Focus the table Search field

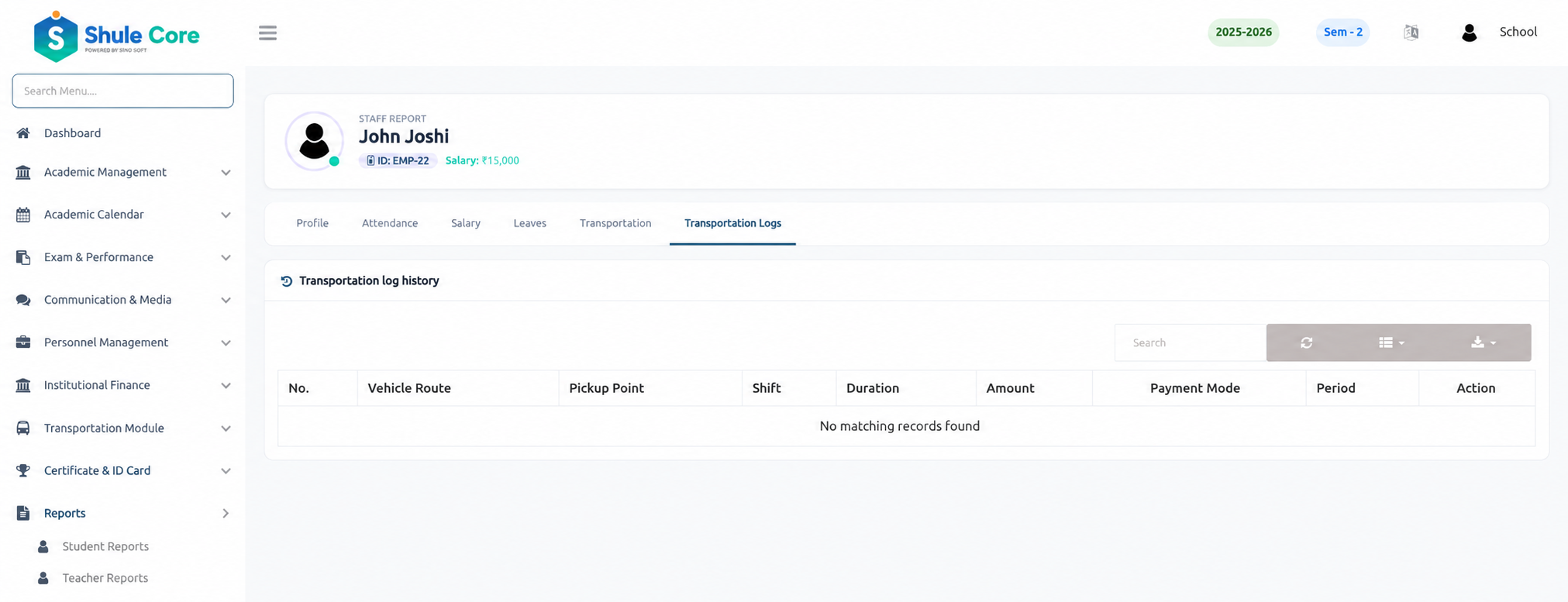click(x=1191, y=342)
